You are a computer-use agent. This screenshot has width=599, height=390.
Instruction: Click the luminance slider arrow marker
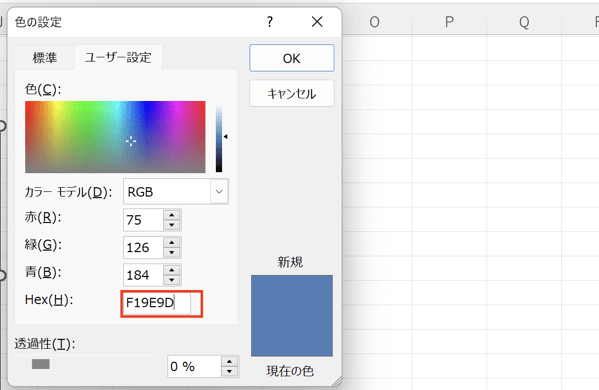pyautogui.click(x=226, y=136)
